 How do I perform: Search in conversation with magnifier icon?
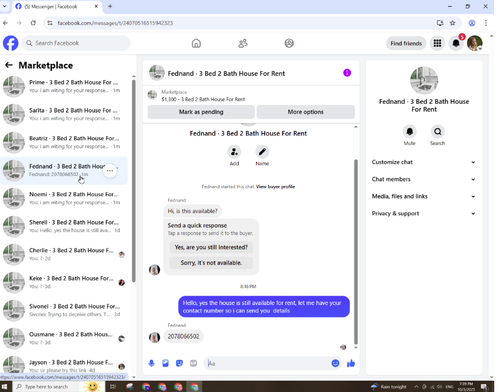click(437, 132)
